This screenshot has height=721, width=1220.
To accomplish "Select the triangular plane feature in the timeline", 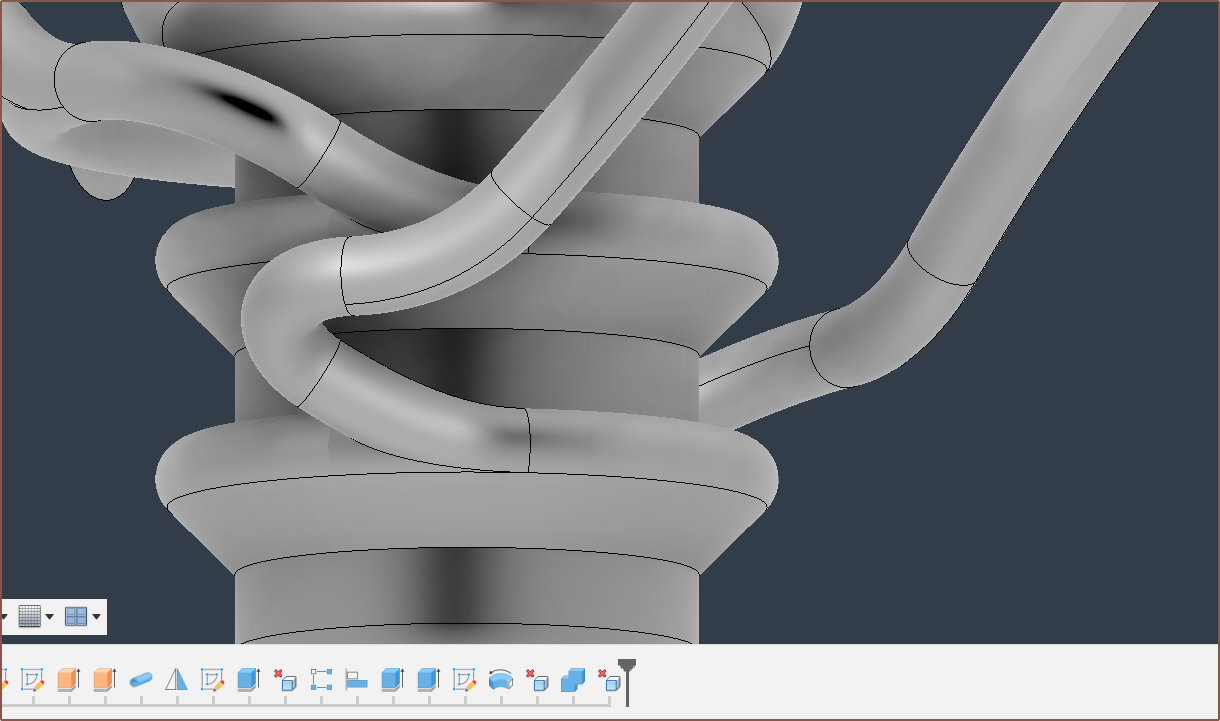I will pos(177,681).
